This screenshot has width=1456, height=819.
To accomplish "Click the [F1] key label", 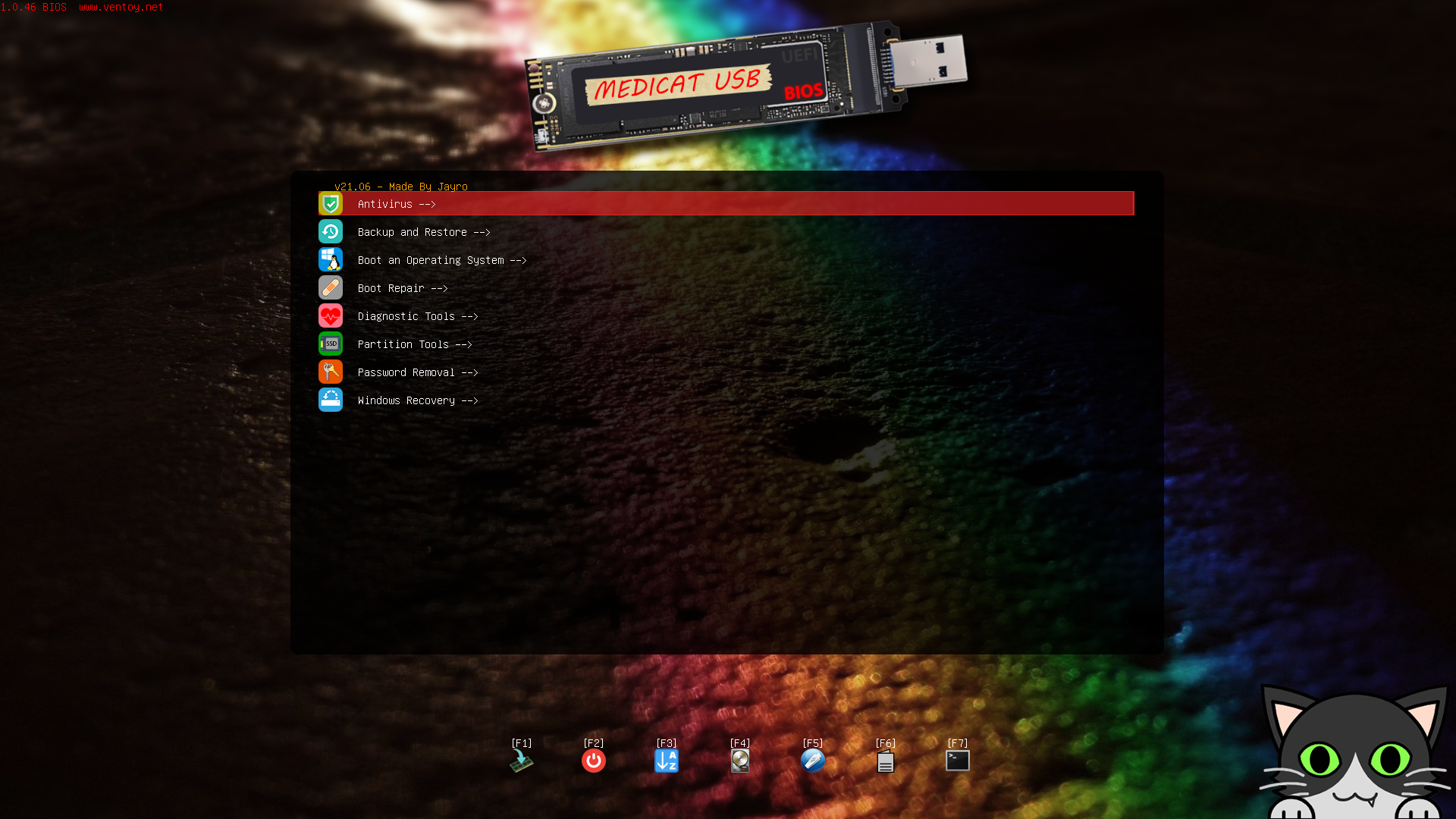I will point(522,743).
